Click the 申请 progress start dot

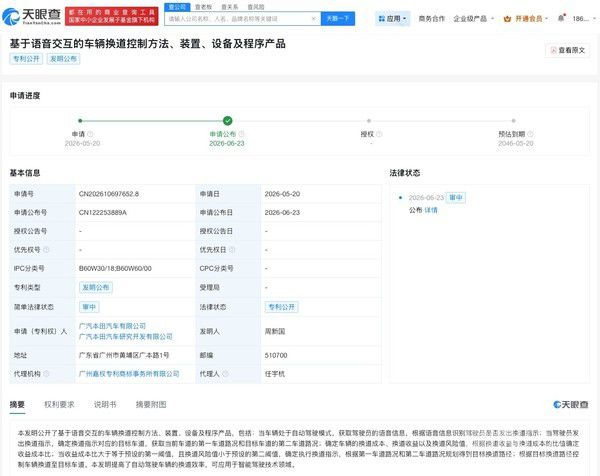(80, 121)
